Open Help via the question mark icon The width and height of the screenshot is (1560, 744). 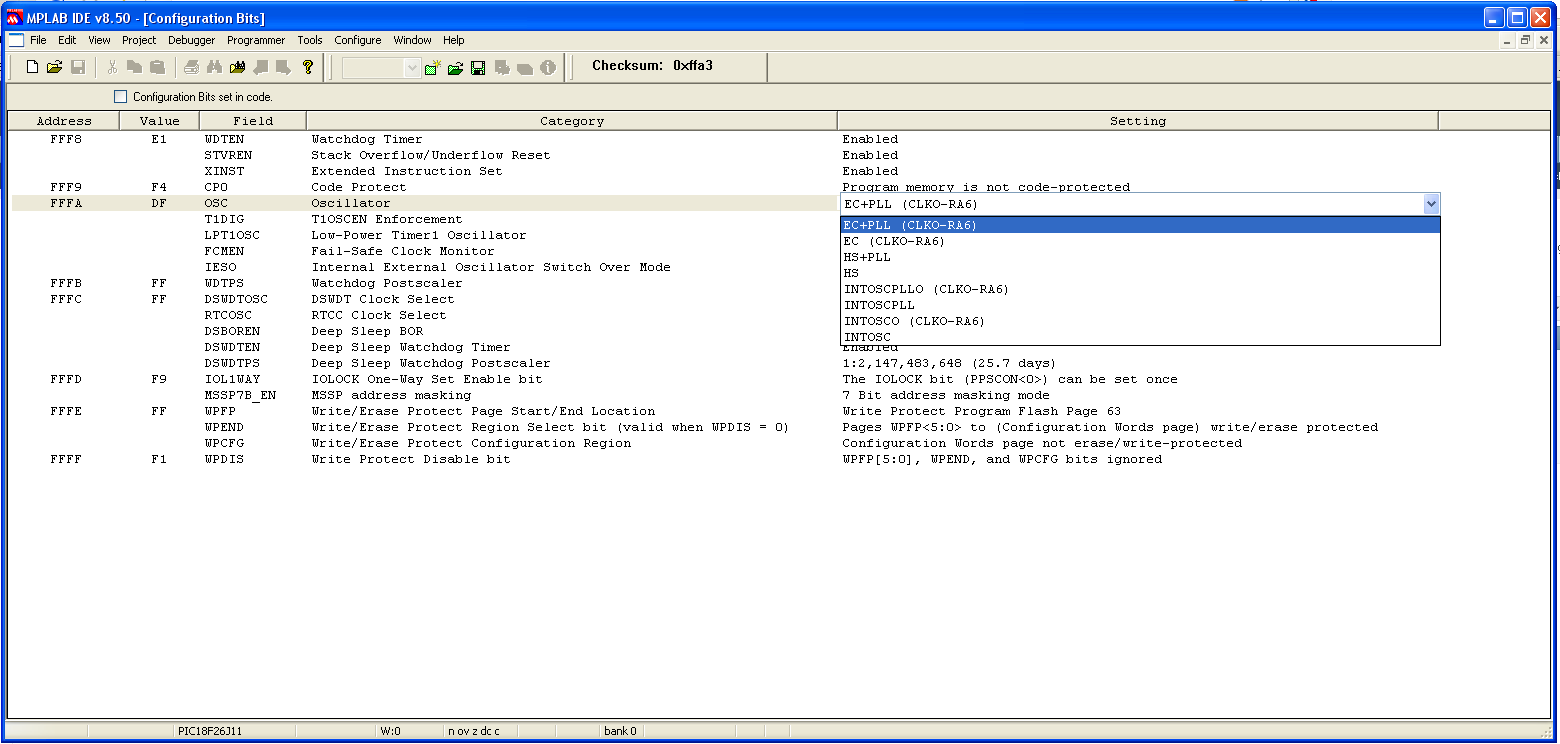coord(307,67)
